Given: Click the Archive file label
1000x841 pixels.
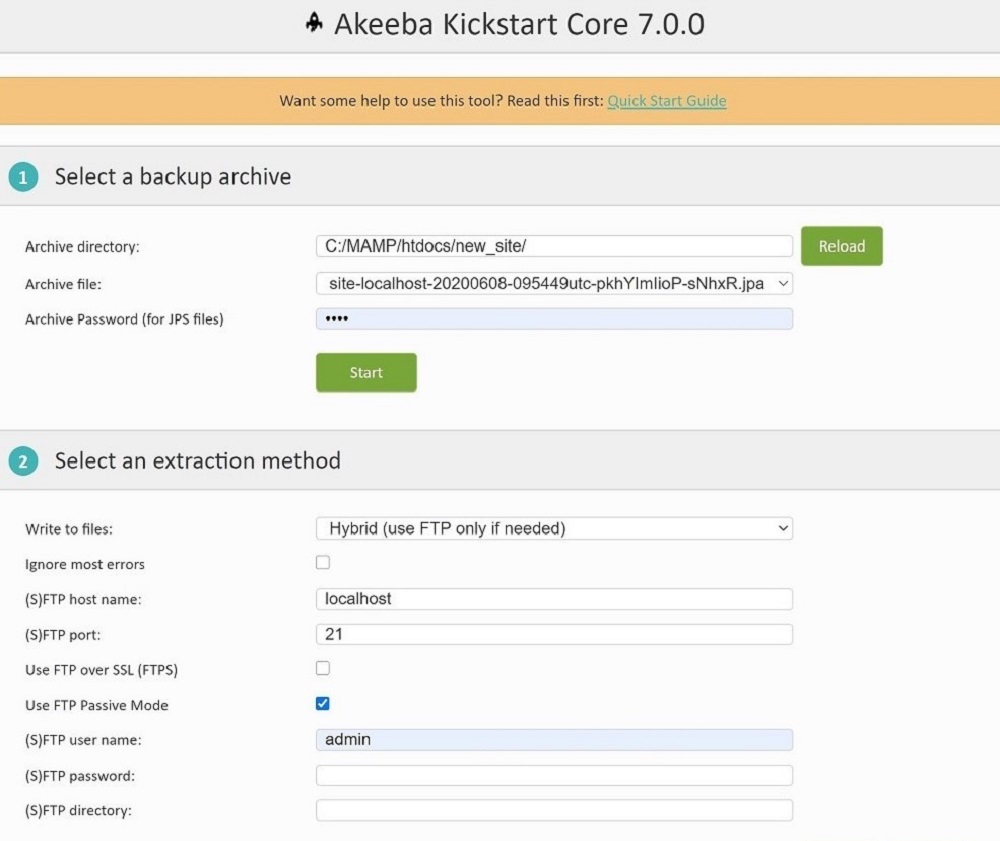Looking at the screenshot, I should [x=63, y=284].
